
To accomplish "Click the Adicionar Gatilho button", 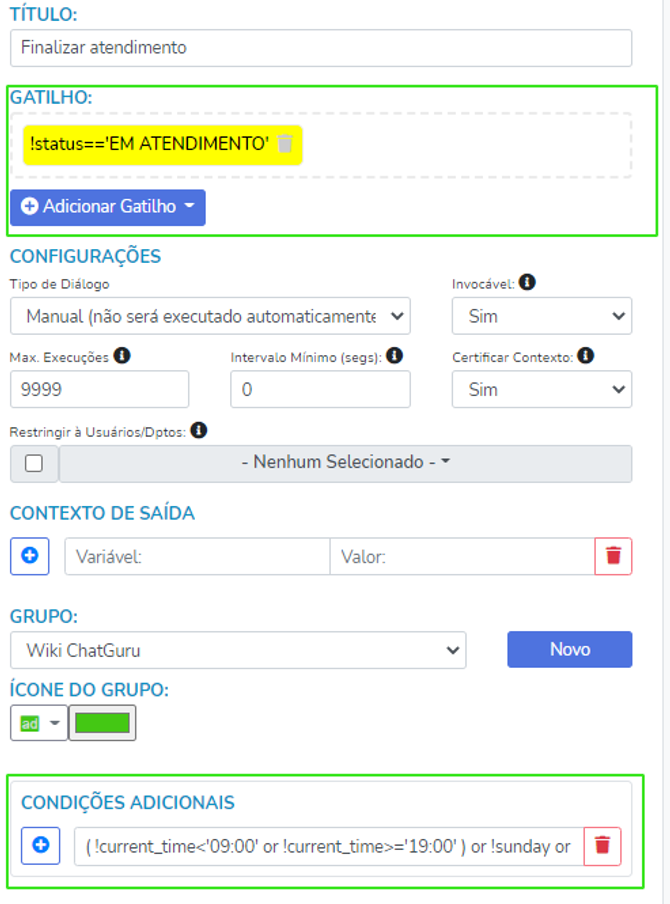I will coord(108,207).
